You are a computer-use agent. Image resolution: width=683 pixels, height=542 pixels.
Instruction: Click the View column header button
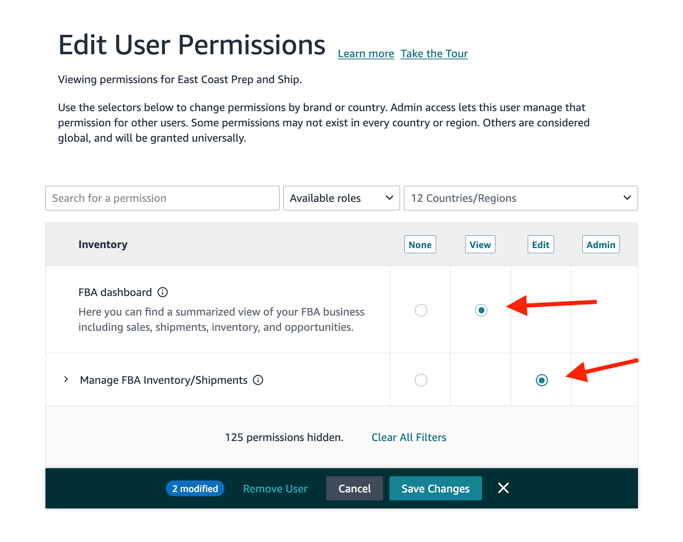tap(480, 244)
